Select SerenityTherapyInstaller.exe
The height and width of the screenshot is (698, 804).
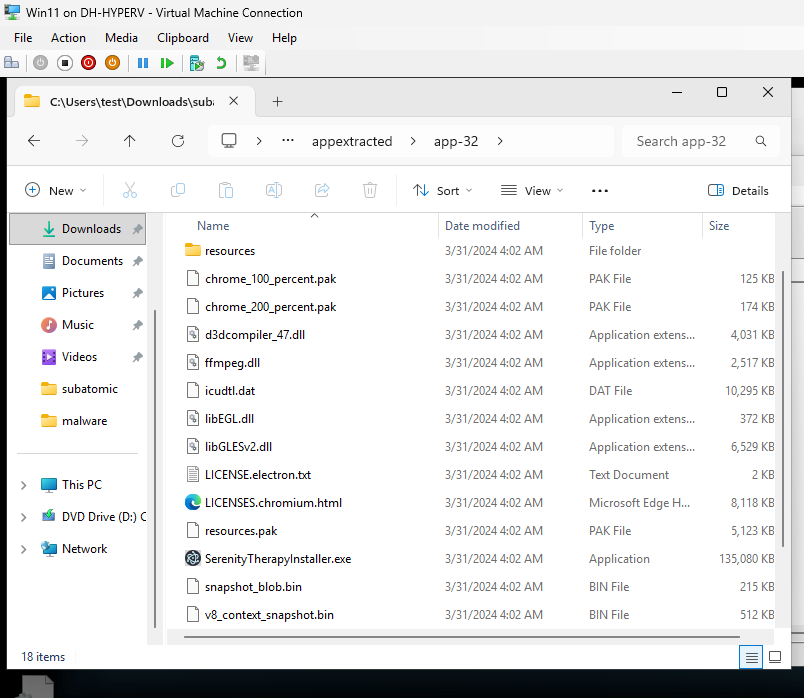coord(277,559)
